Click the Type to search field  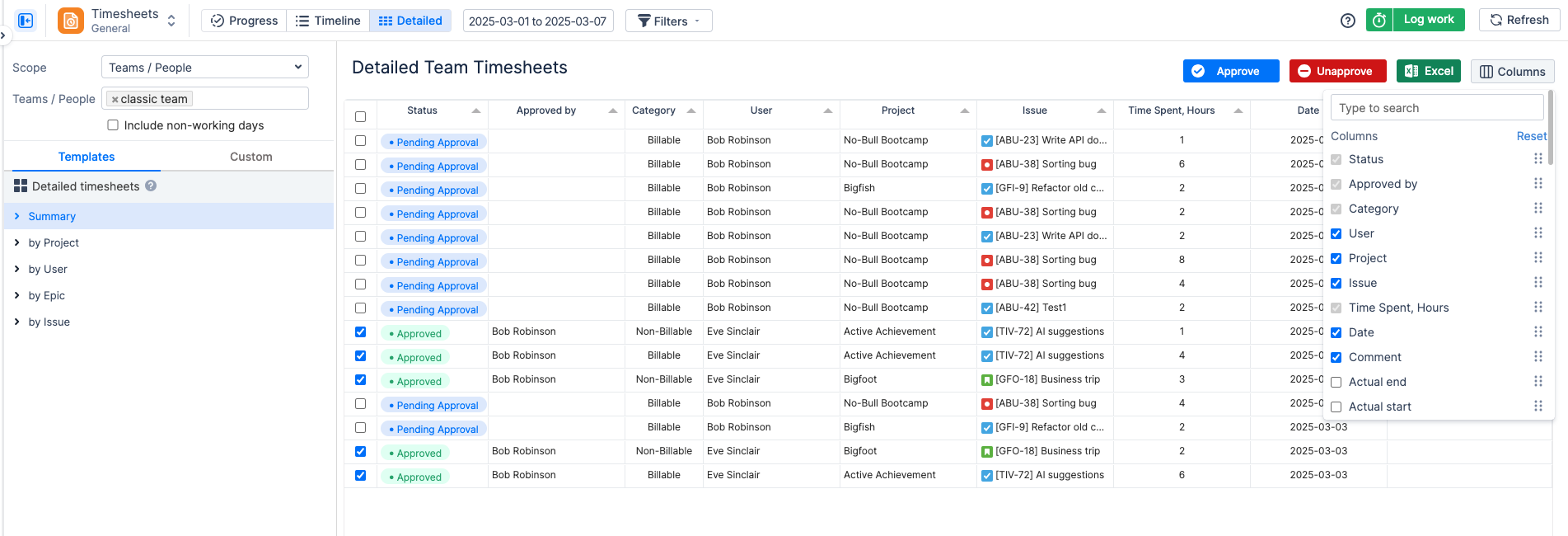1438,108
